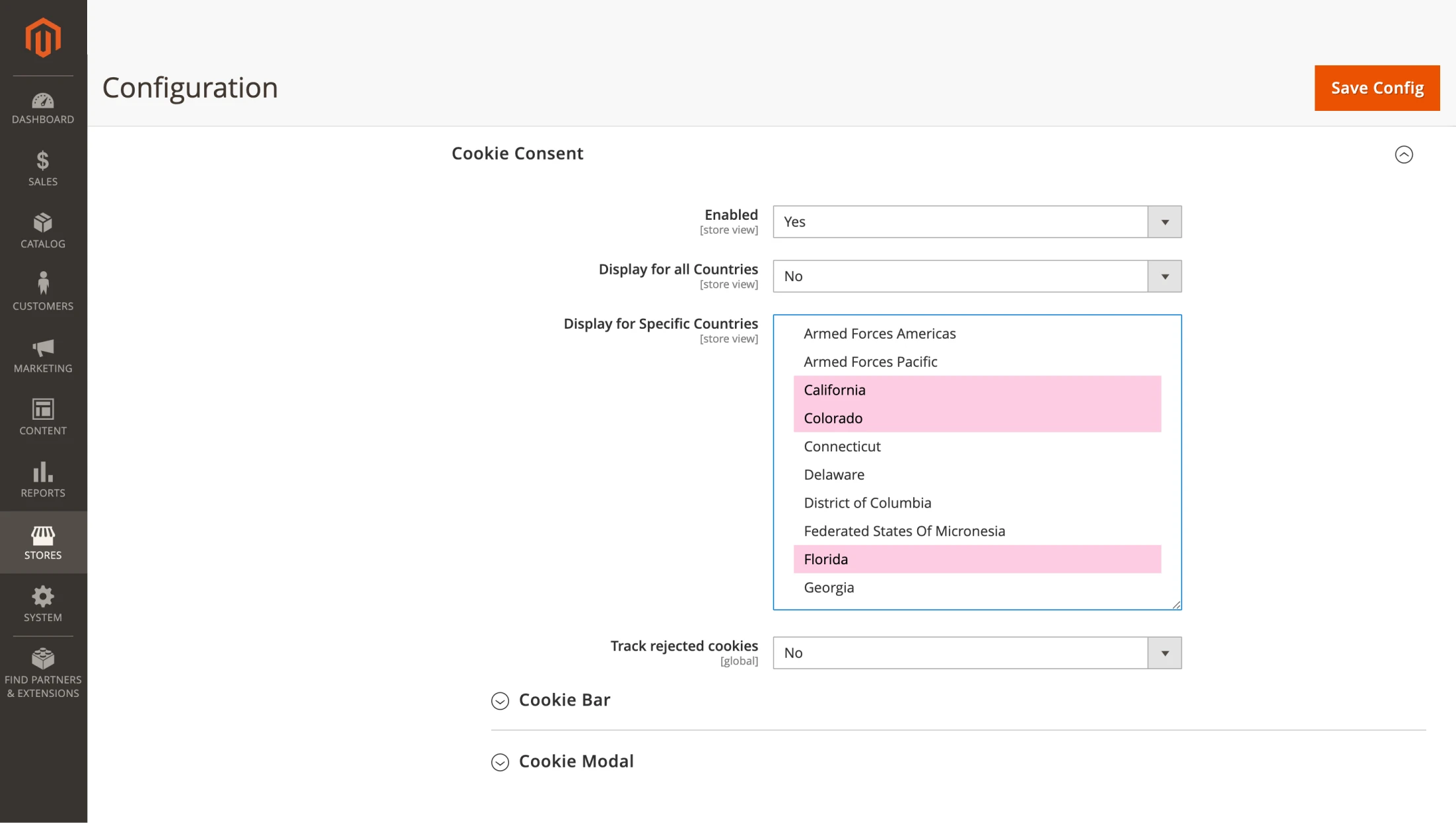Open the Marketing megaphone icon
The width and height of the screenshot is (1456, 823).
(42, 353)
